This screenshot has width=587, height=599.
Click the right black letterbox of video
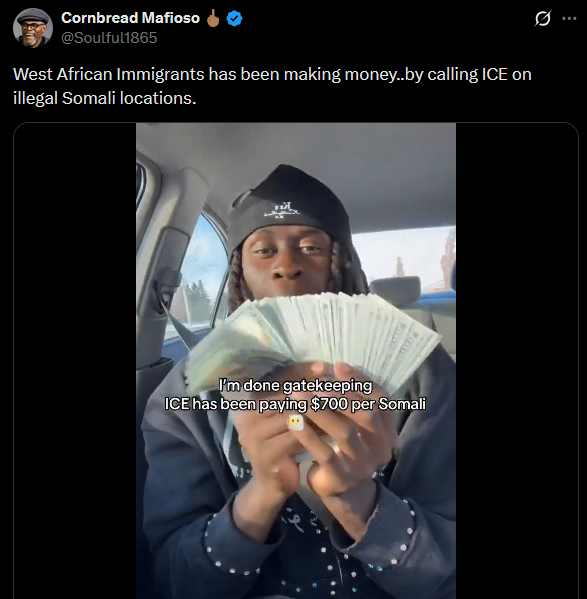(x=517, y=361)
